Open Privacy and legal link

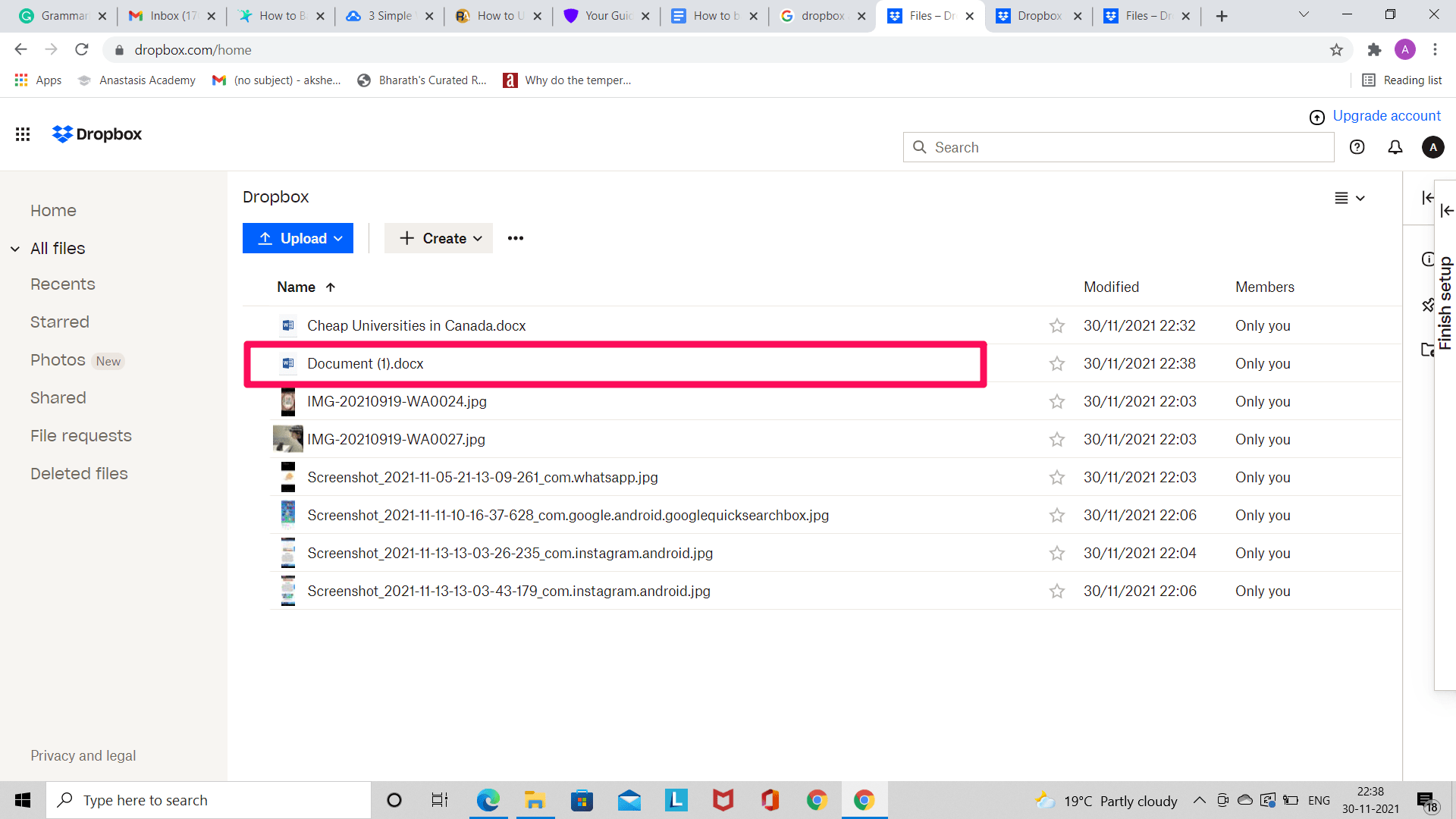click(x=83, y=756)
